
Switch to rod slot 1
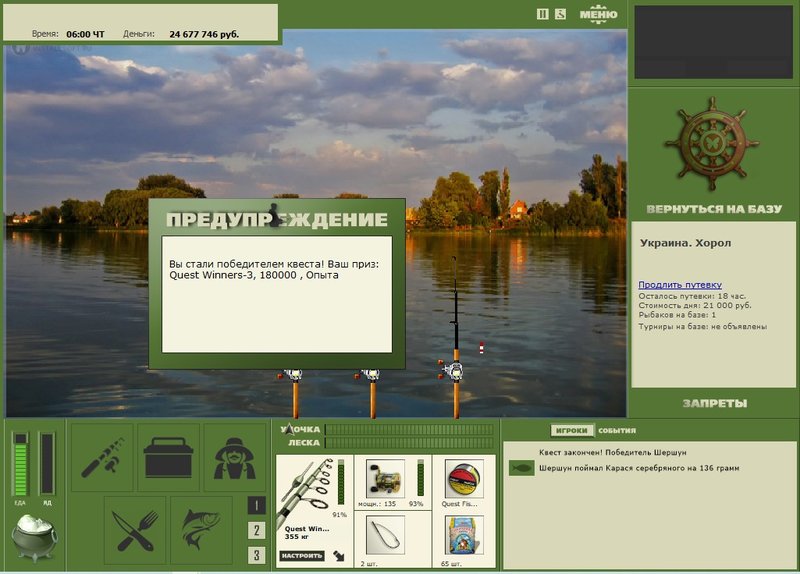(256, 506)
